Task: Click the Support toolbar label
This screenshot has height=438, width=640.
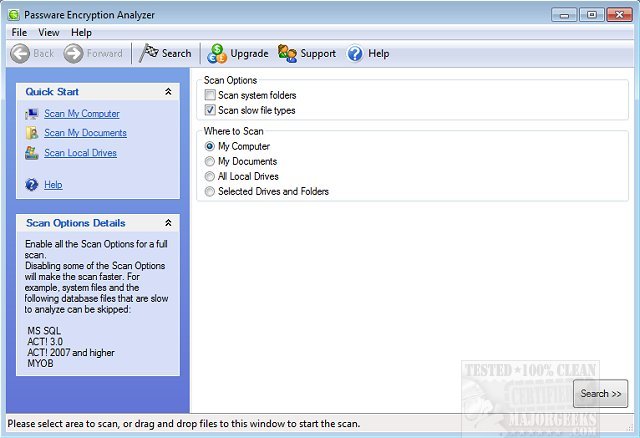Action: pos(318,53)
